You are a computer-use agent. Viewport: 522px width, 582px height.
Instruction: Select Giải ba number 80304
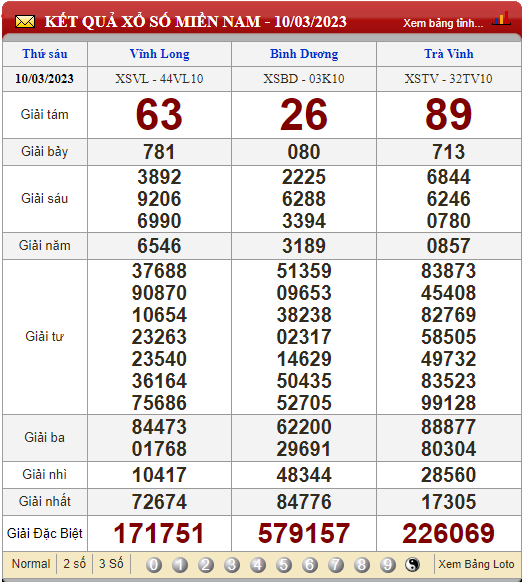click(448, 449)
